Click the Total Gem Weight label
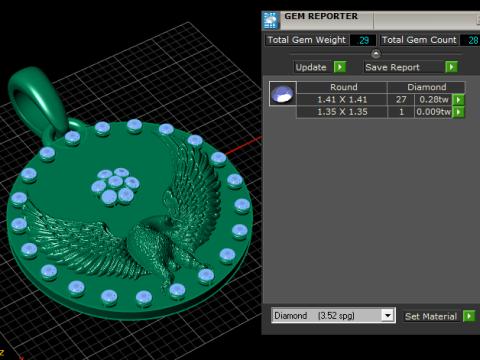Image resolution: width=480 pixels, height=360 pixels. (307, 40)
